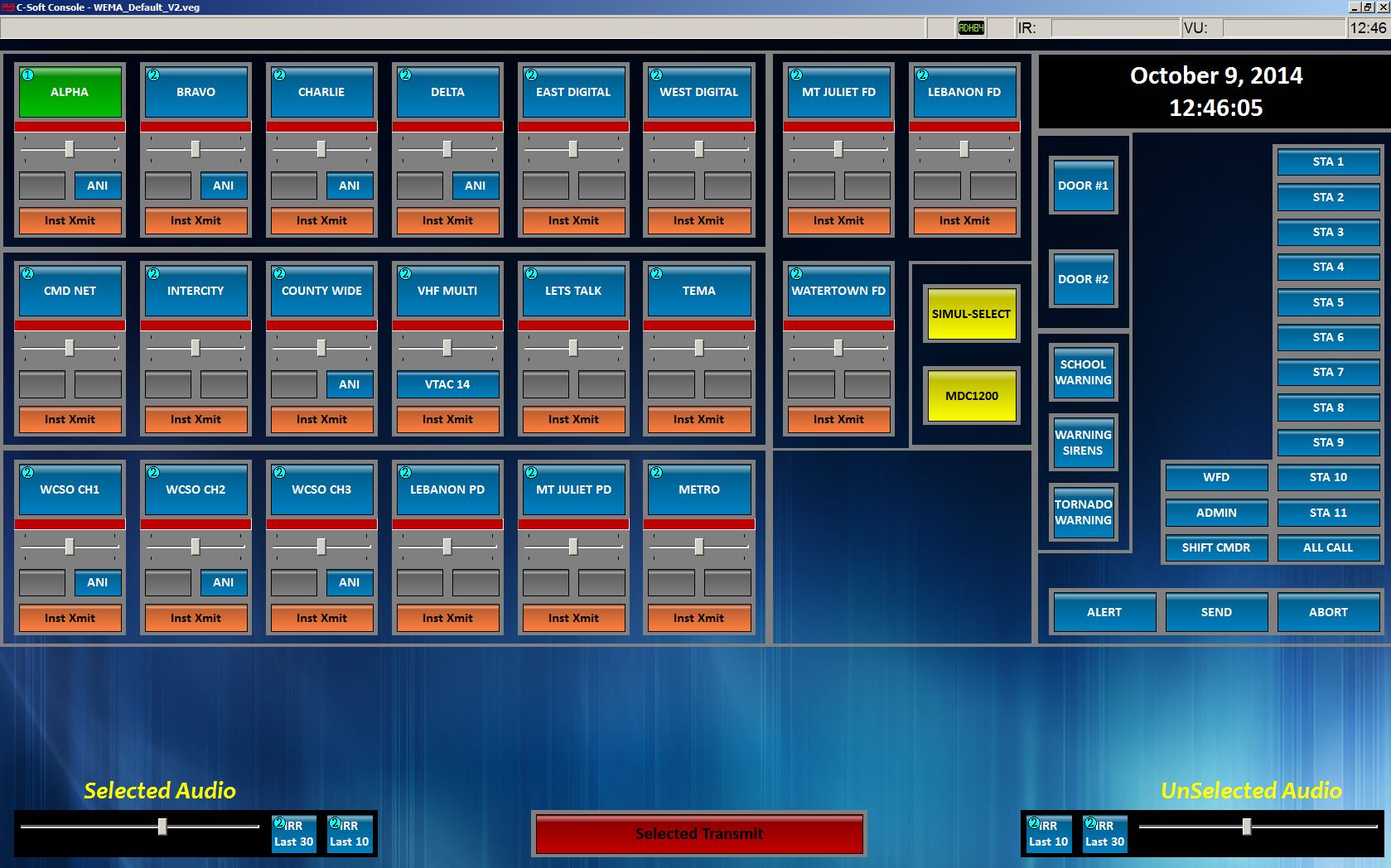Toggle the SIMUL-SELECT yellow button
The image size is (1391, 868).
click(x=971, y=314)
